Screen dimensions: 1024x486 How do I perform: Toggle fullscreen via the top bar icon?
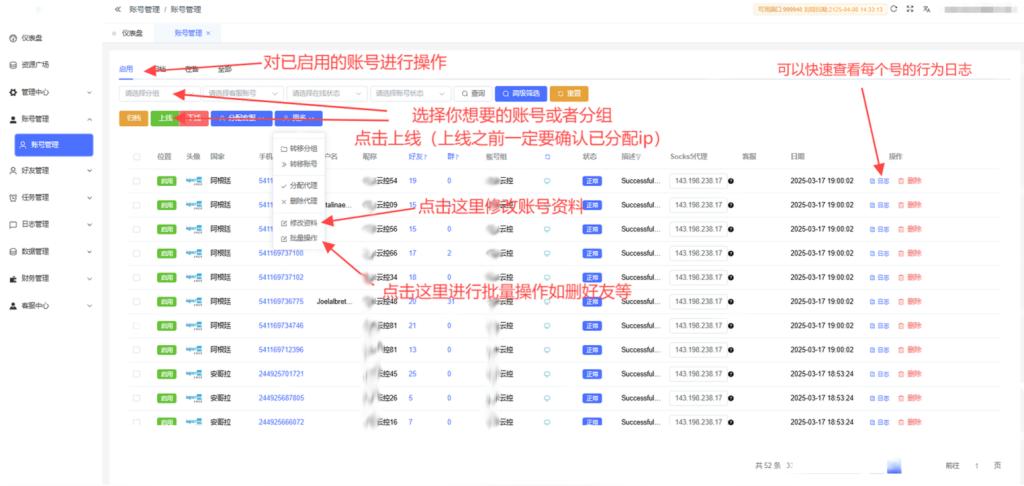910,9
